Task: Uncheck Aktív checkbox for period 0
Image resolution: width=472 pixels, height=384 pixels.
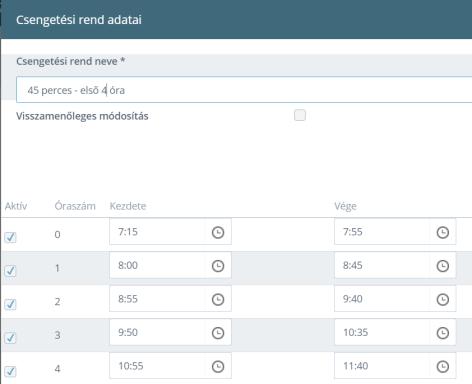Action: 10,237
